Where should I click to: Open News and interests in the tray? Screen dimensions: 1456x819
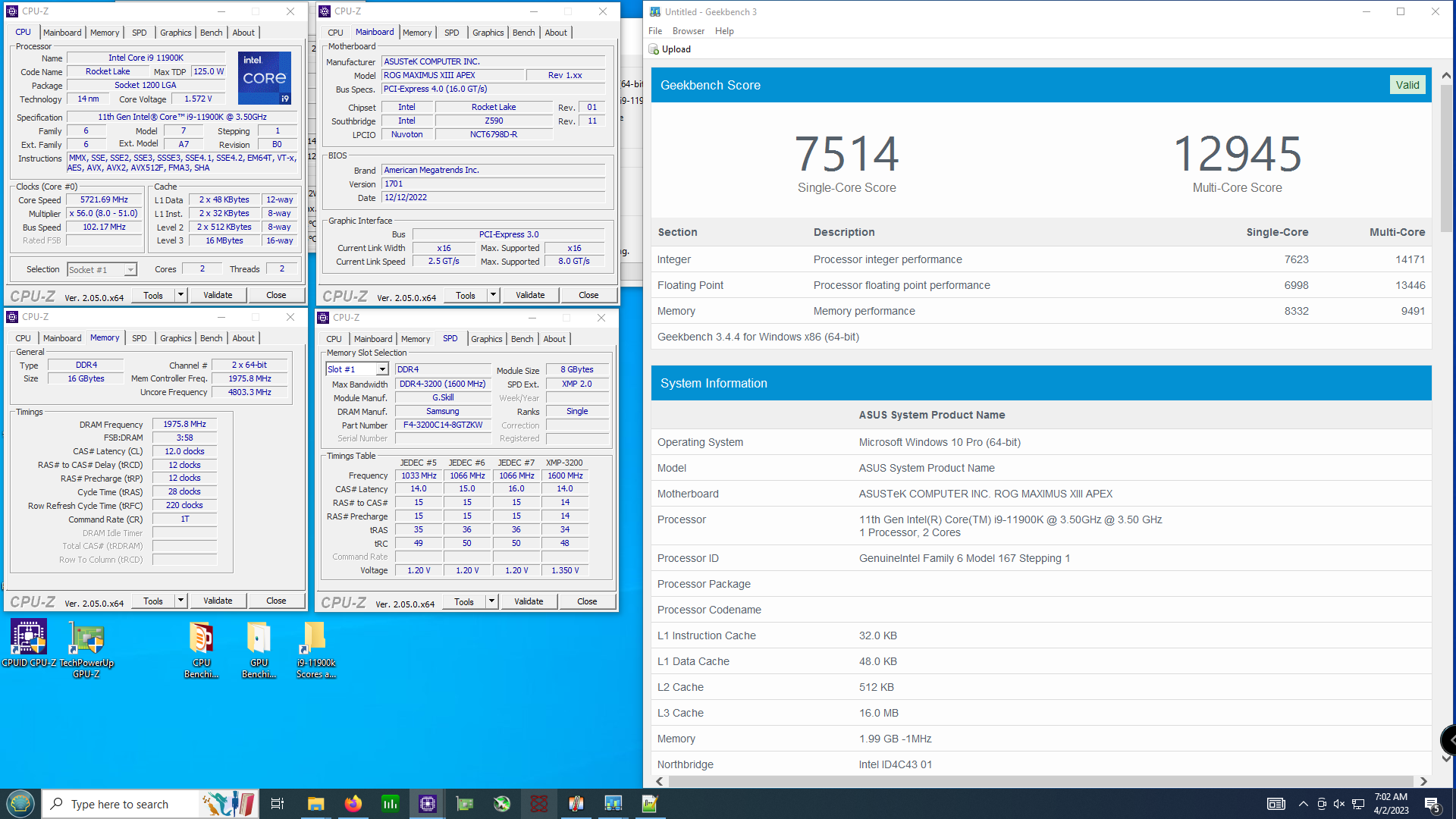pos(1276,804)
